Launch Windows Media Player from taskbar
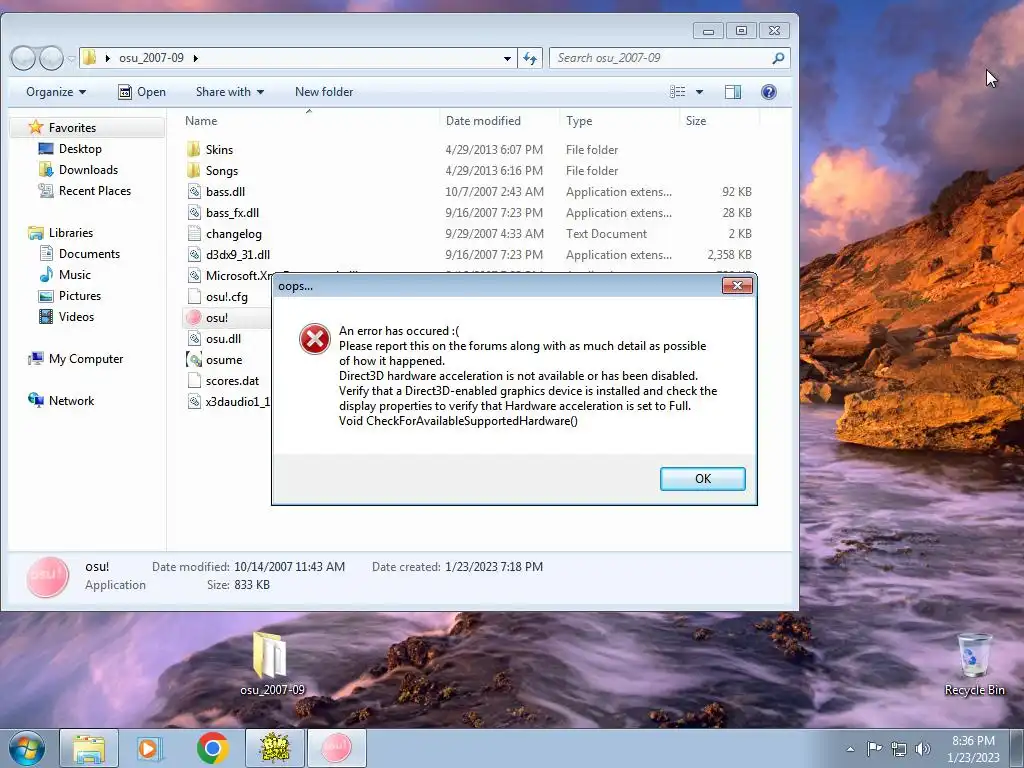This screenshot has width=1024, height=768. (150, 748)
